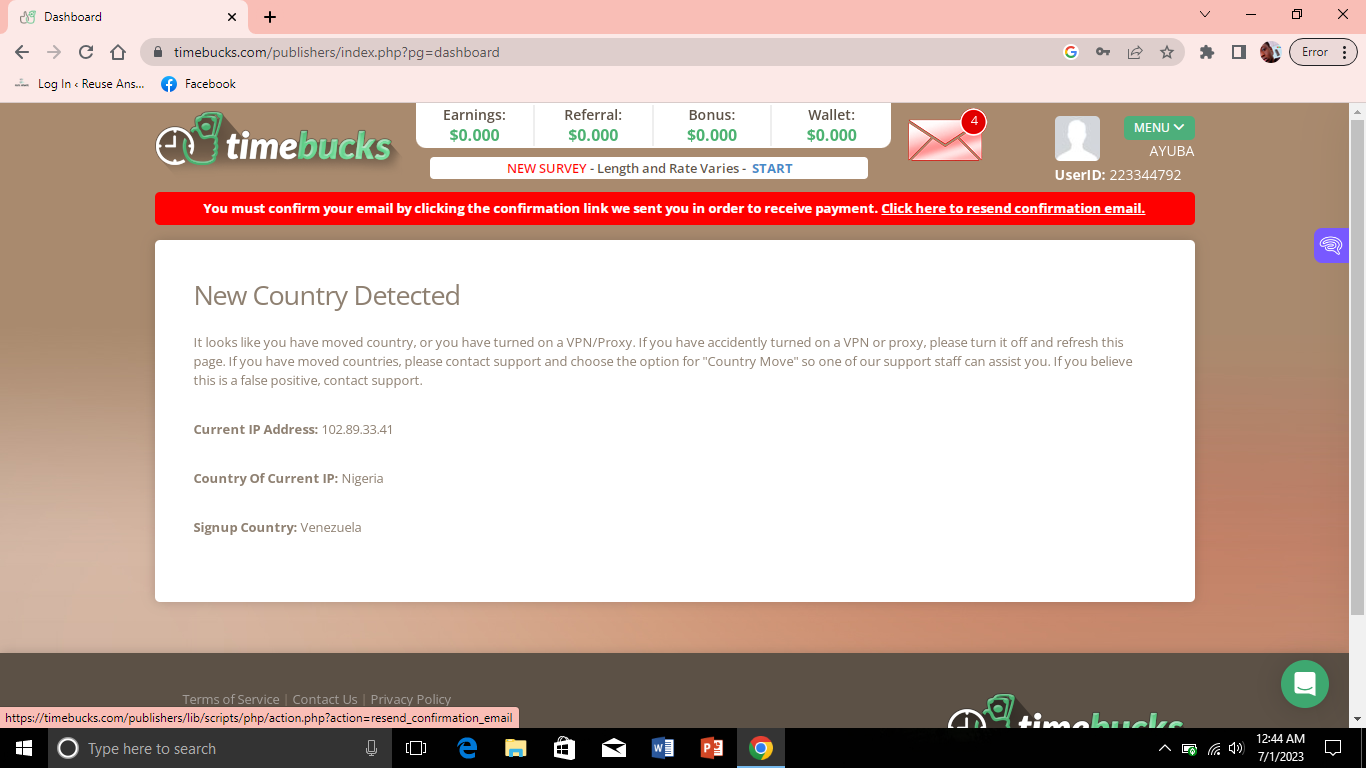
Task: Click the username AYUBA
Action: pyautogui.click(x=1172, y=151)
